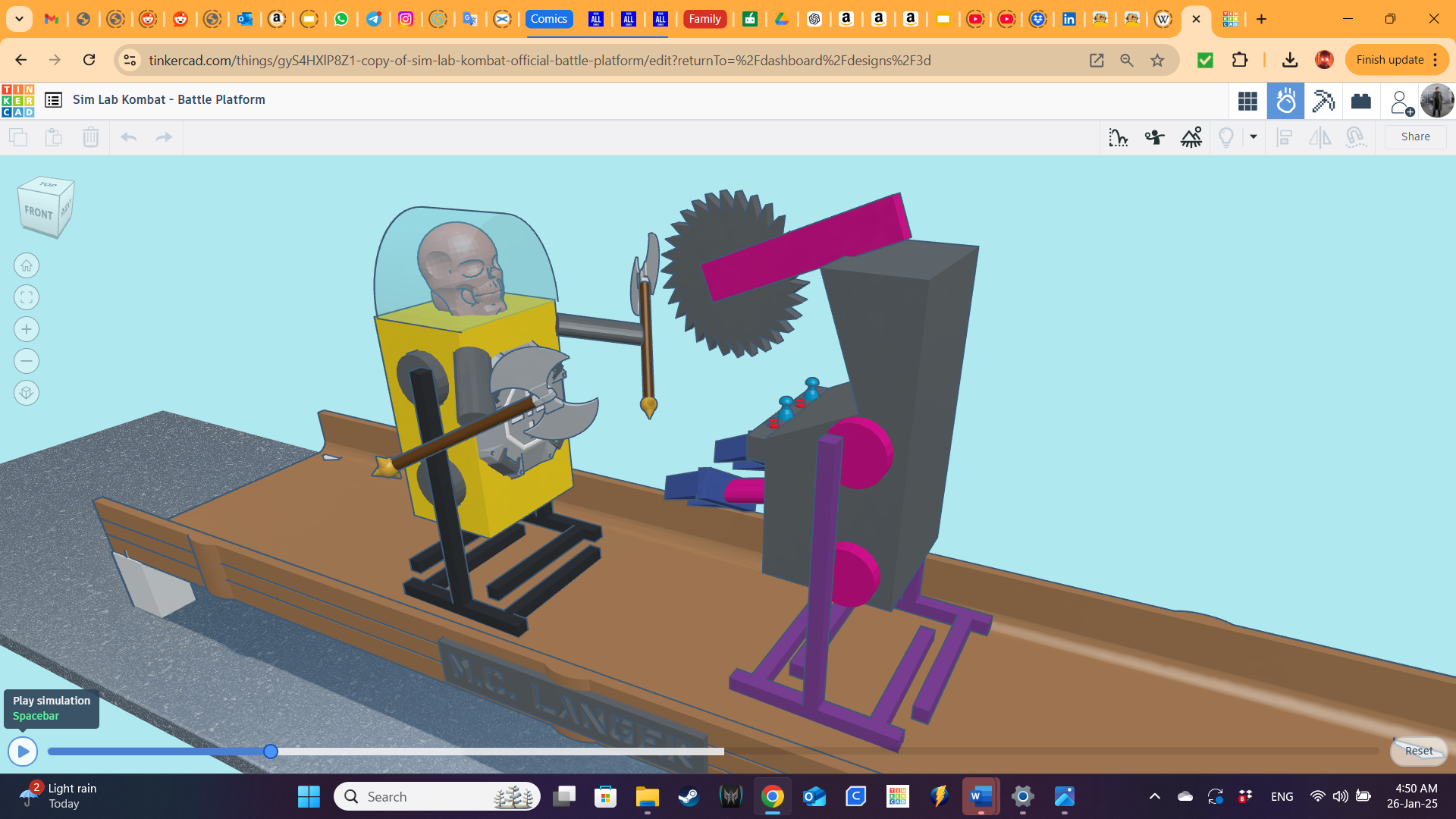Click the simulation timeline slider handle
1456x819 pixels.
[271, 752]
